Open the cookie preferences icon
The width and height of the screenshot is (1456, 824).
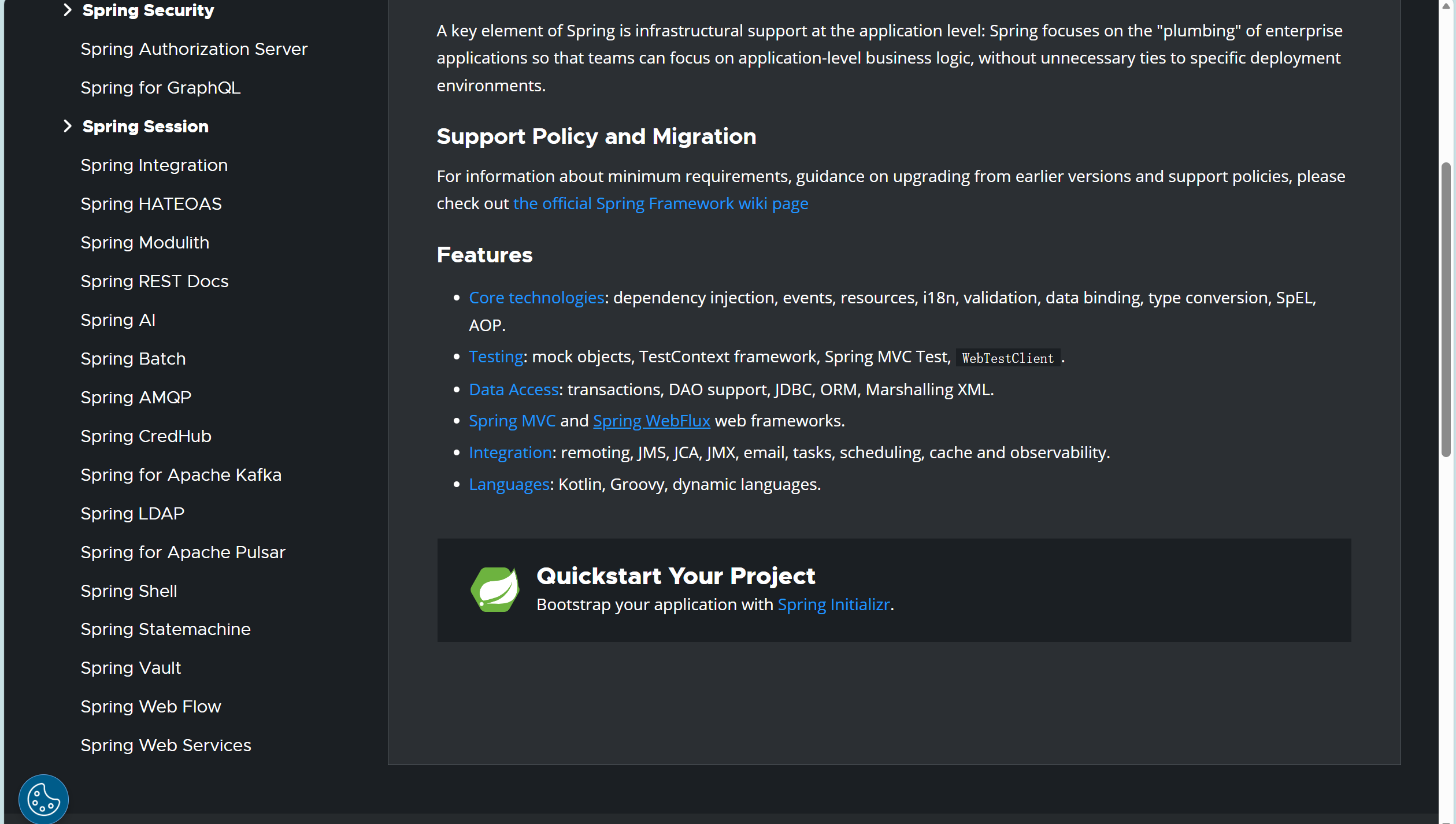[43, 799]
